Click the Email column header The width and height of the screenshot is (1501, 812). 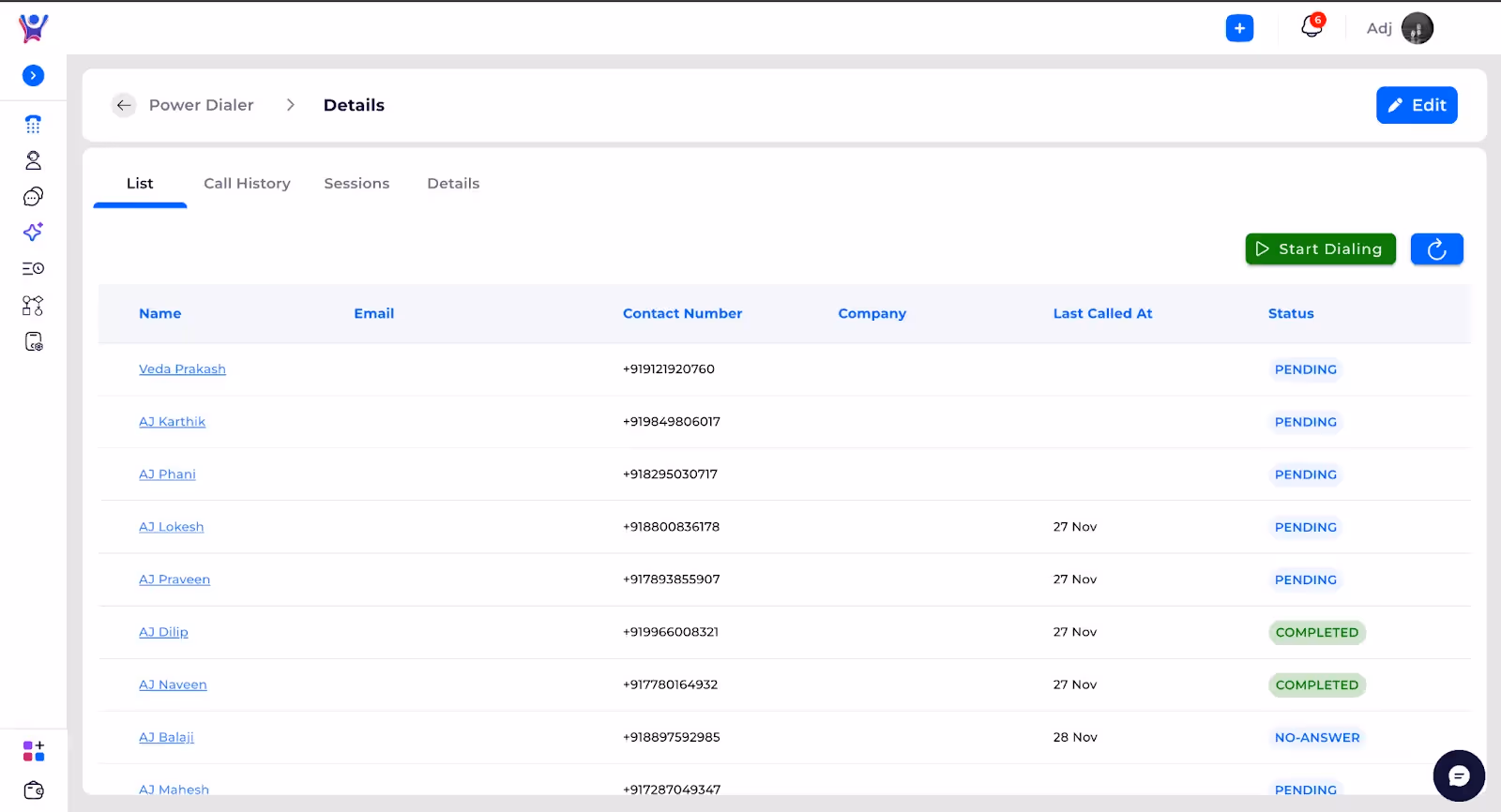pyautogui.click(x=373, y=313)
